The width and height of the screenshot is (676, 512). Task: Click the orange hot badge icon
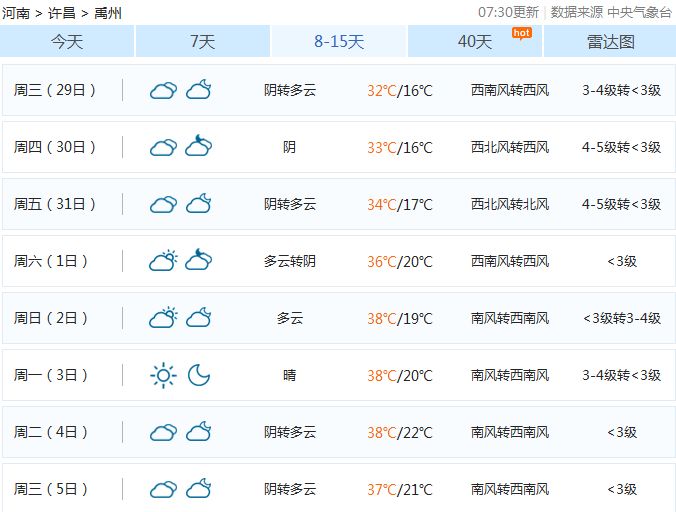(521, 32)
